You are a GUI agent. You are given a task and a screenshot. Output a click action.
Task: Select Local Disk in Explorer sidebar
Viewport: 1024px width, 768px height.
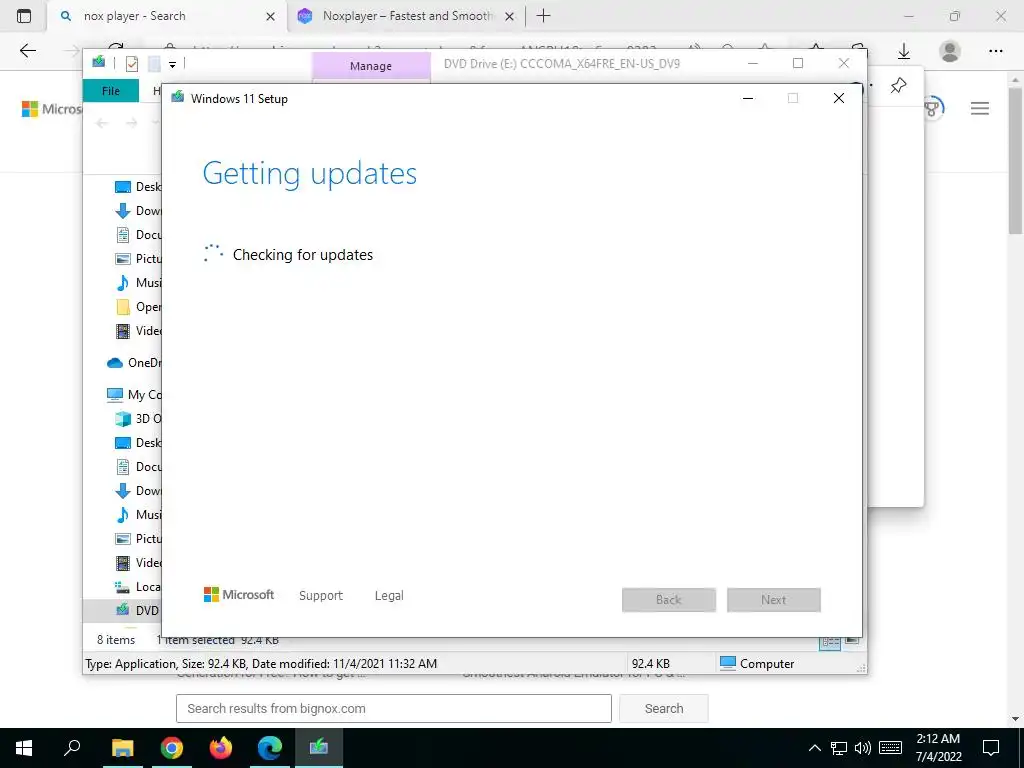click(138, 587)
